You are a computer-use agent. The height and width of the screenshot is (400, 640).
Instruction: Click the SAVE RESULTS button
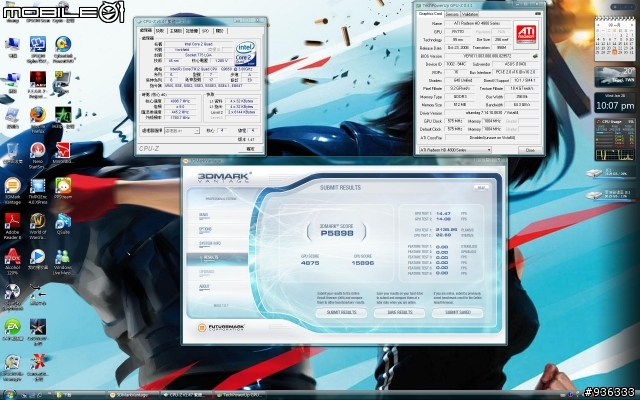(x=399, y=313)
